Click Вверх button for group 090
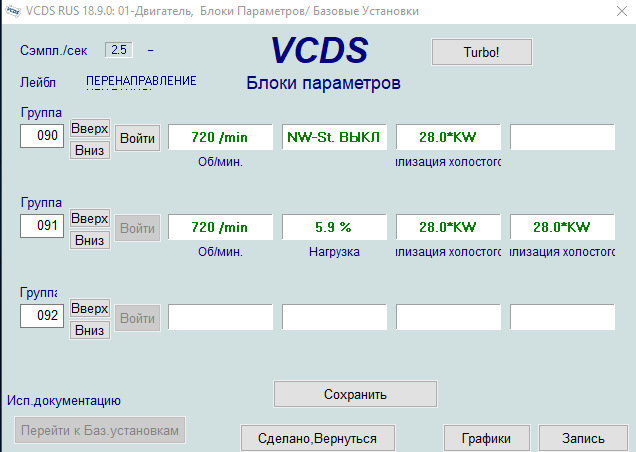636x452 pixels. [90, 129]
